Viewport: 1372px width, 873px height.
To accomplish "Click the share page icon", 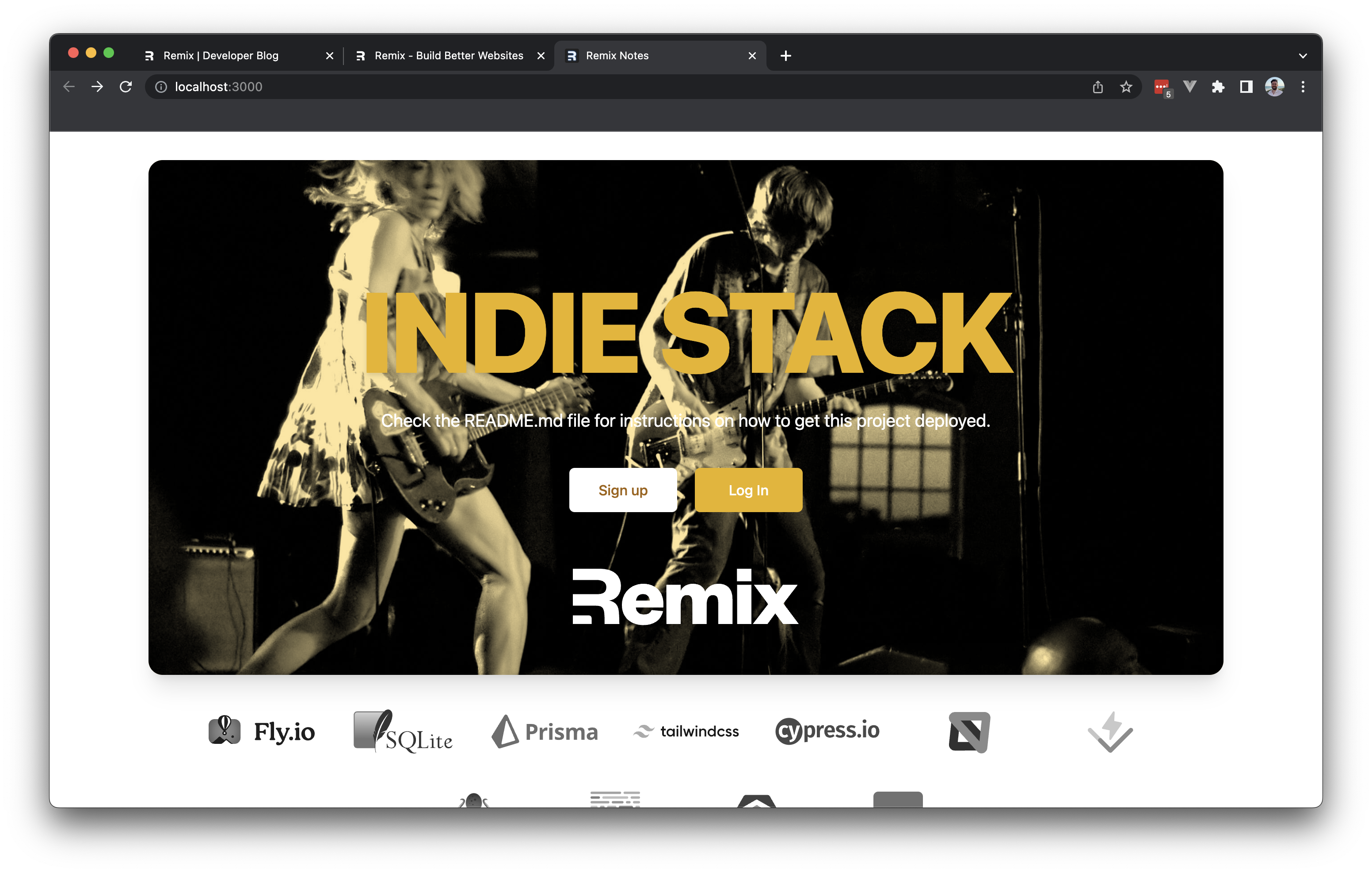I will pos(1098,87).
